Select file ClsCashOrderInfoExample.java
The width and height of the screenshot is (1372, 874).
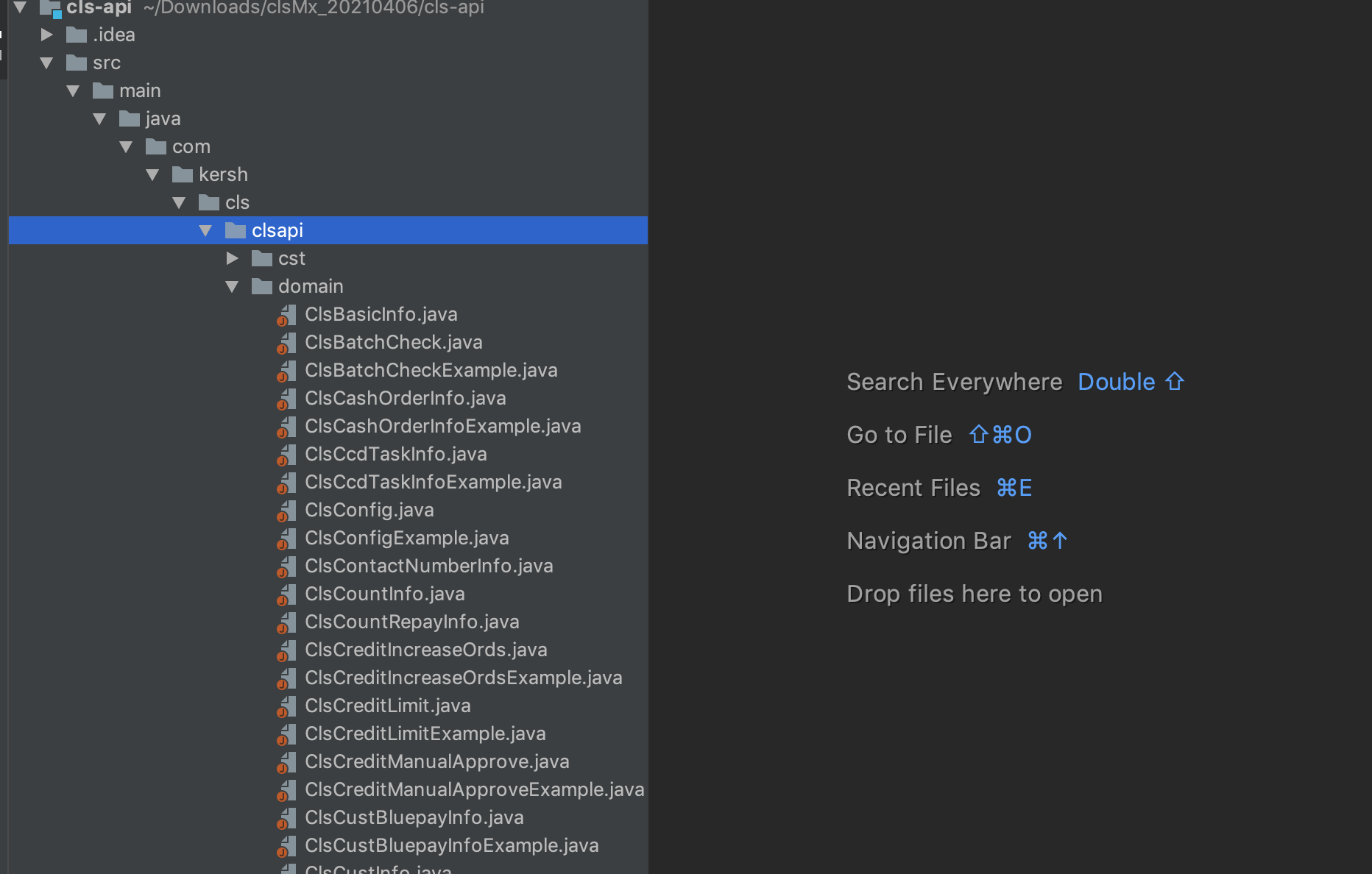tap(443, 426)
